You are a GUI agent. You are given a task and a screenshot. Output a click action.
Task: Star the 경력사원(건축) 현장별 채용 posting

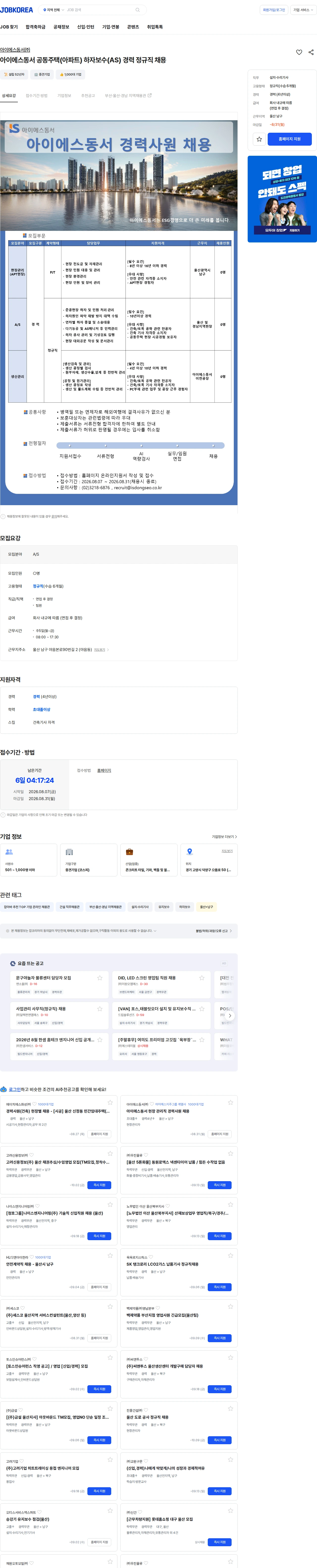110,1102
